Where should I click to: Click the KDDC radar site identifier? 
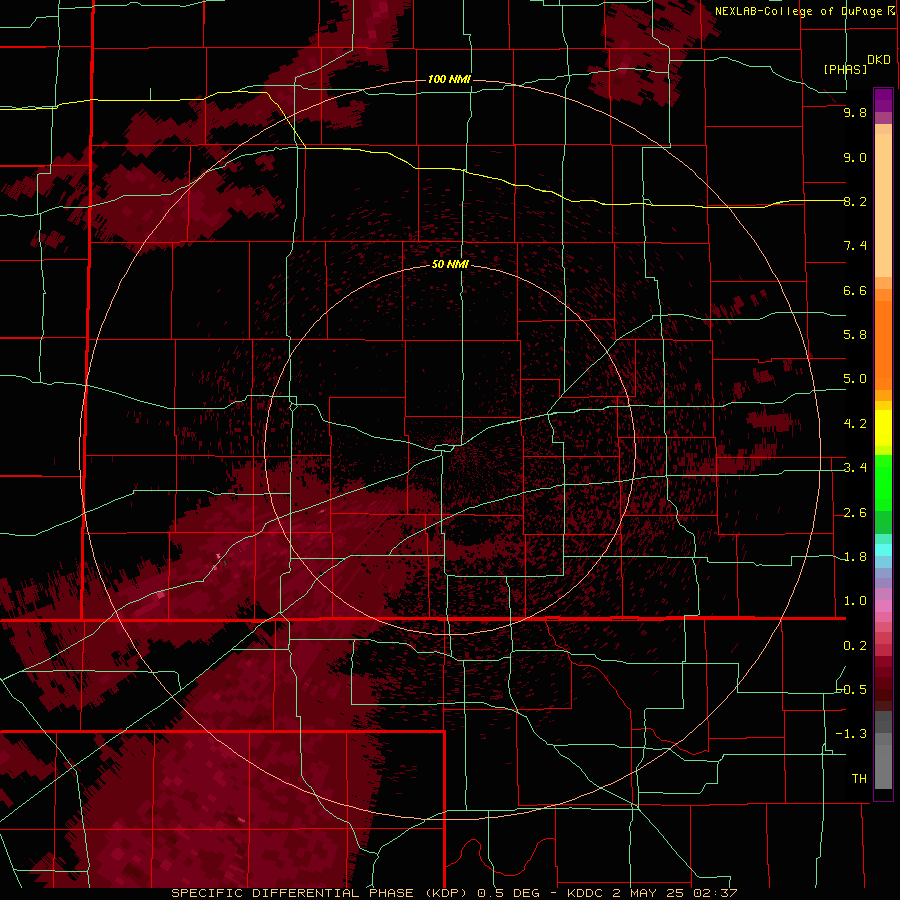tap(585, 893)
